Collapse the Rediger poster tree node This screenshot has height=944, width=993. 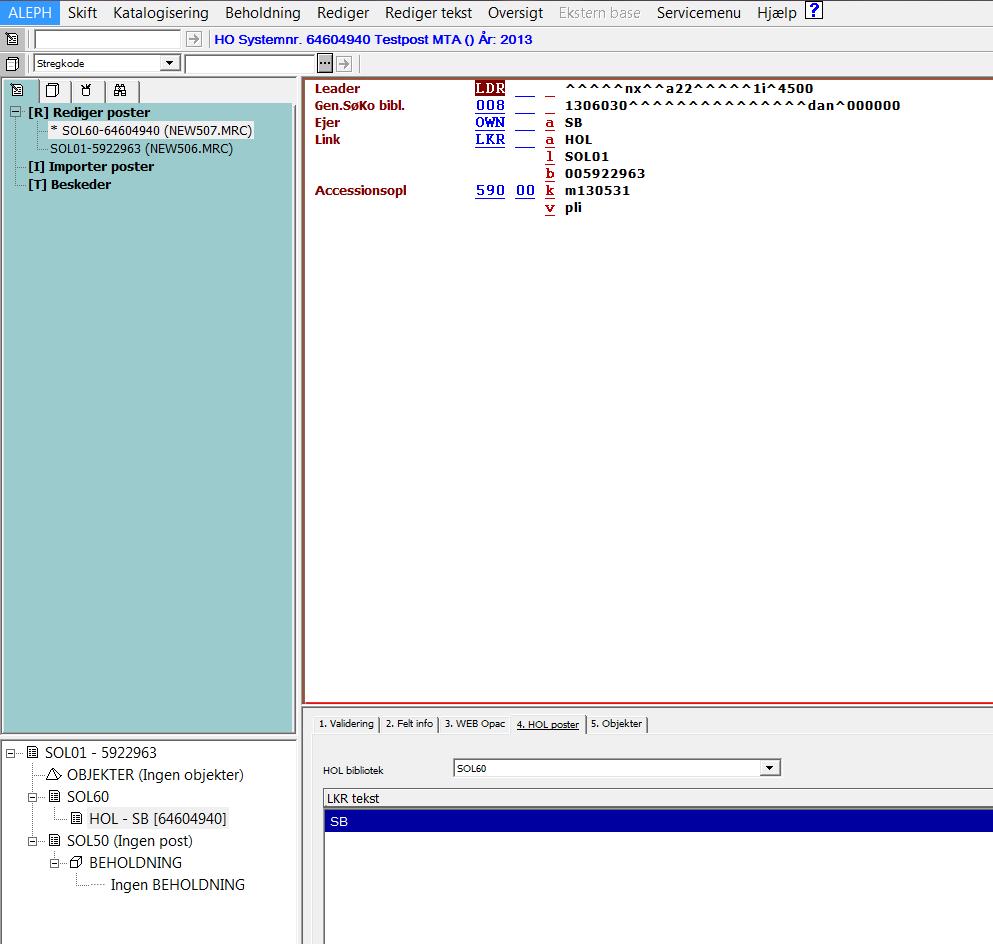point(16,113)
